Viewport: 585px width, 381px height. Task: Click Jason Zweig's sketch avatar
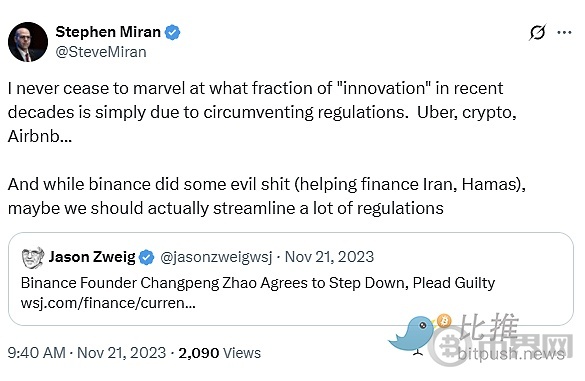pos(33,257)
